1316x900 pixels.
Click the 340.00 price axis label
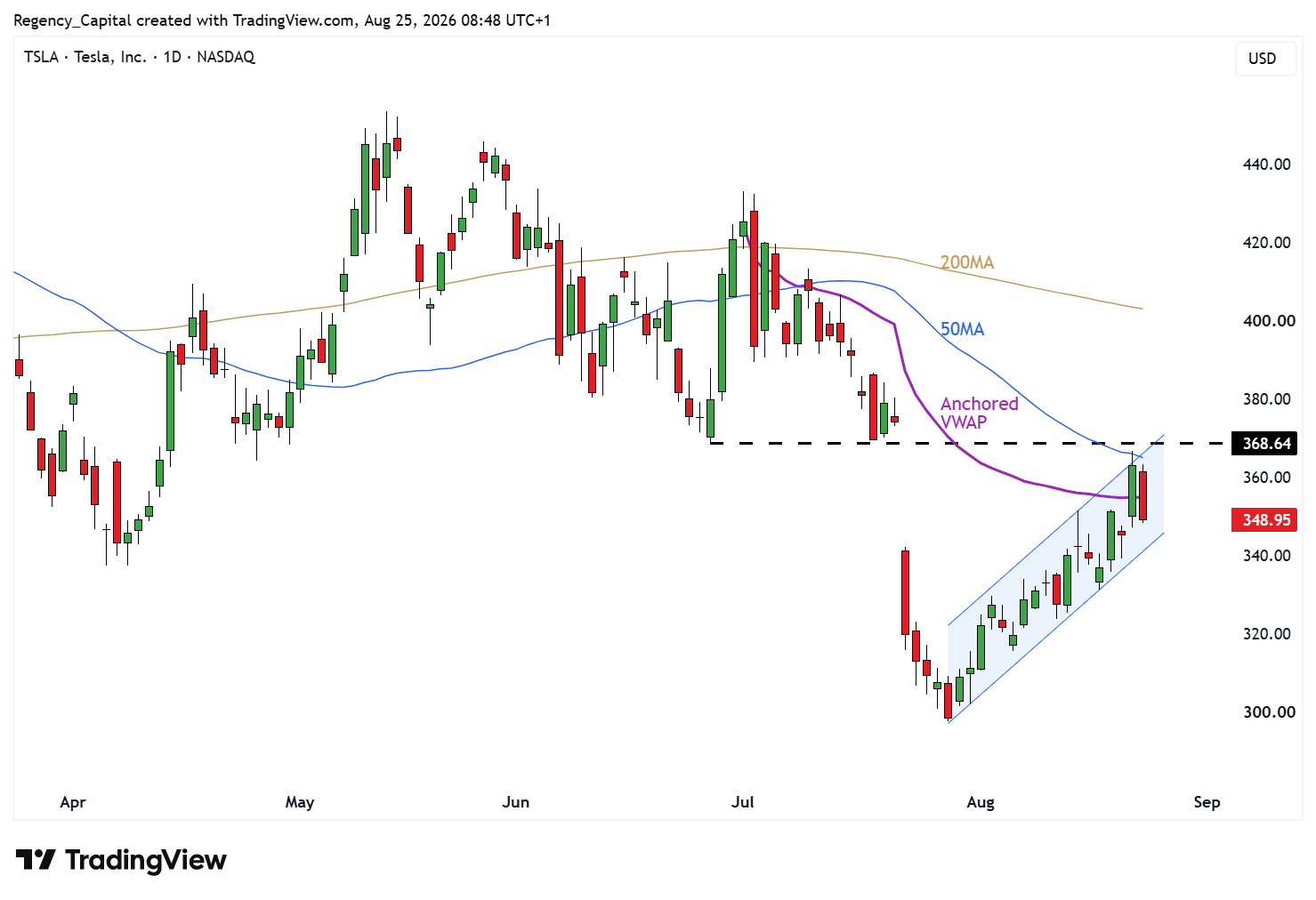[x=1266, y=555]
